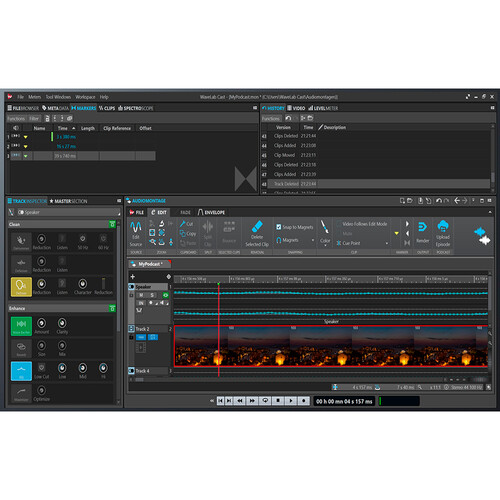Open the Track Inspector panel options menu

[119, 201]
